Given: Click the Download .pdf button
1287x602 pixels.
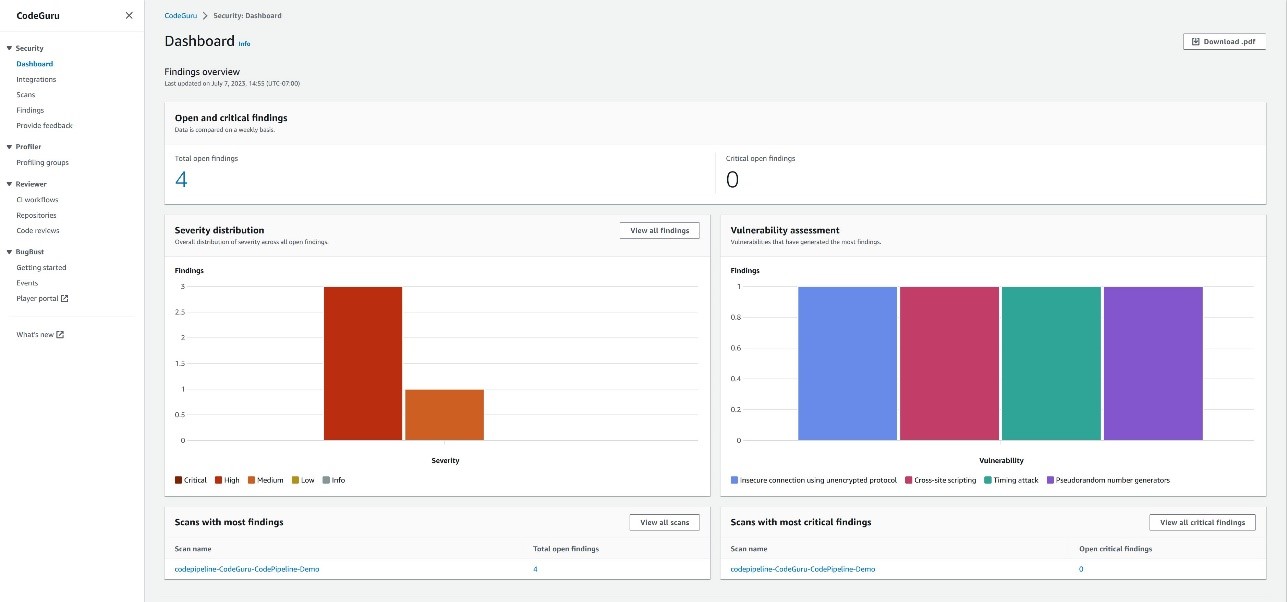Looking at the screenshot, I should (x=1224, y=41).
